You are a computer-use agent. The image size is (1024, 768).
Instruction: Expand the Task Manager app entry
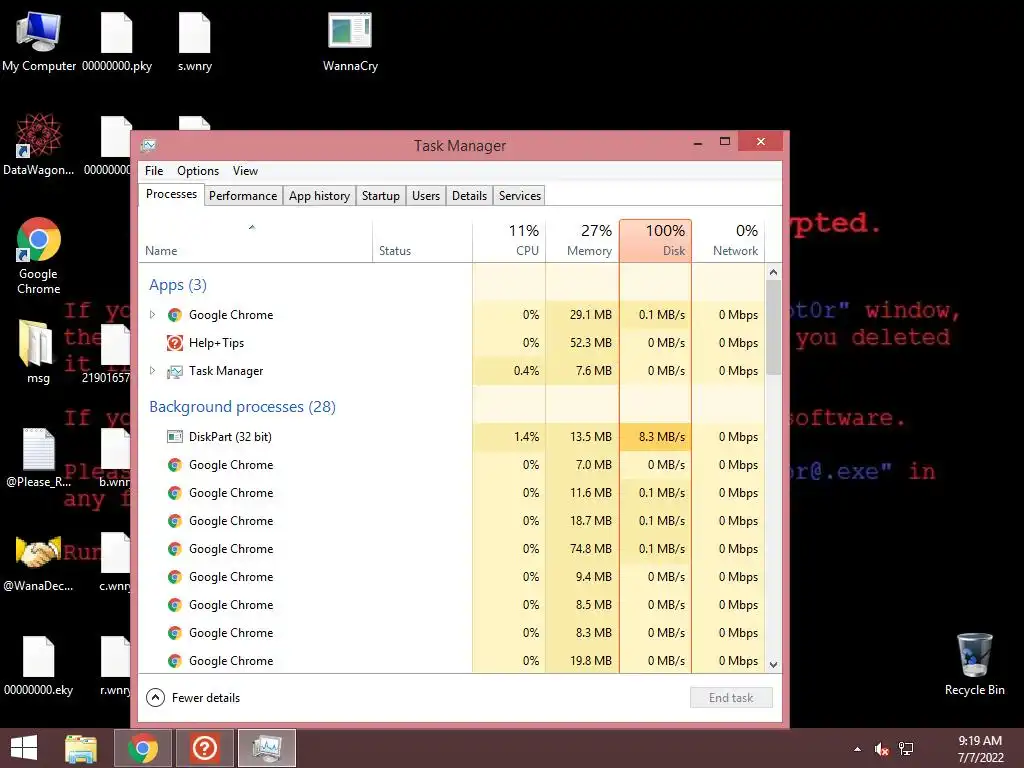pos(152,371)
